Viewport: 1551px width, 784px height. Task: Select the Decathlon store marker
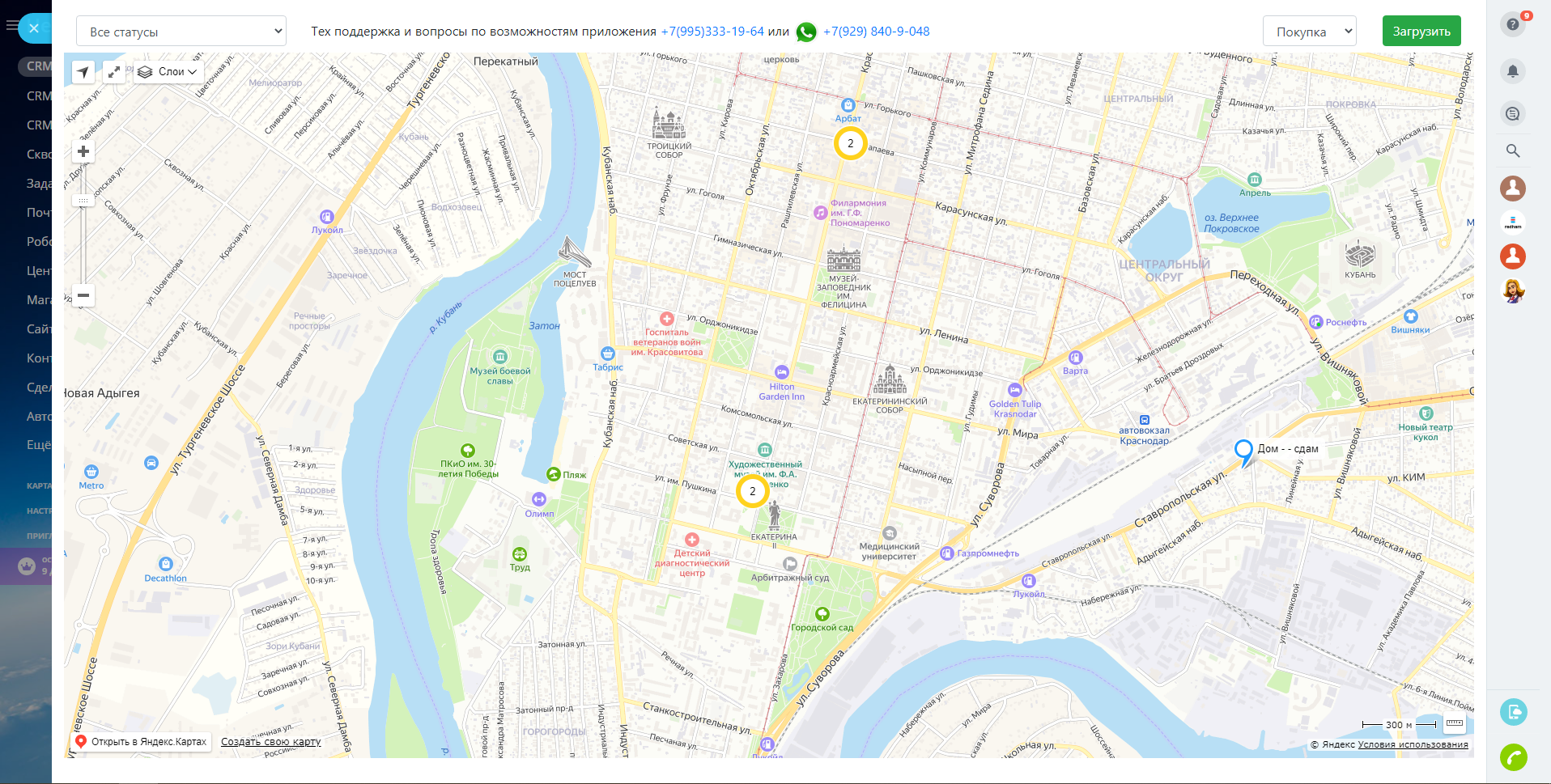(166, 564)
